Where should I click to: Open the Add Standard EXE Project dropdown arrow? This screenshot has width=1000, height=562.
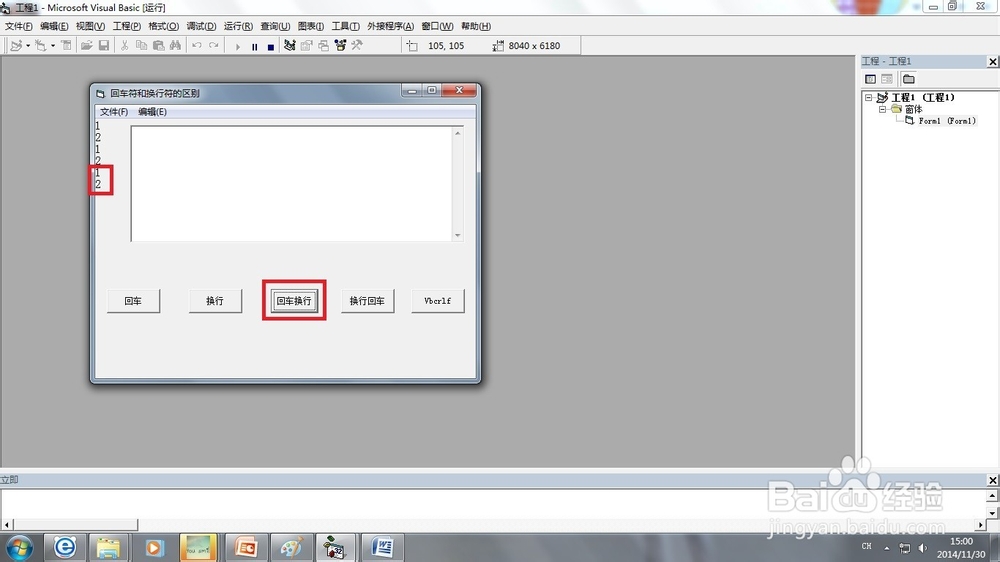point(27,46)
